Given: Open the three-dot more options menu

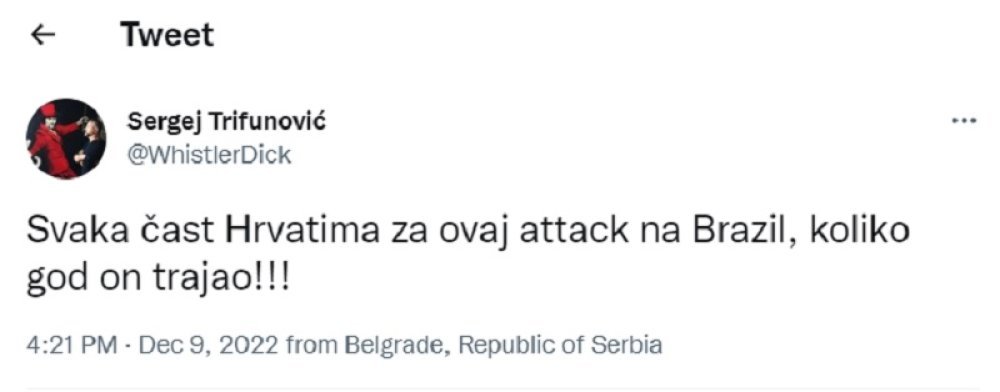Looking at the screenshot, I should (964, 120).
